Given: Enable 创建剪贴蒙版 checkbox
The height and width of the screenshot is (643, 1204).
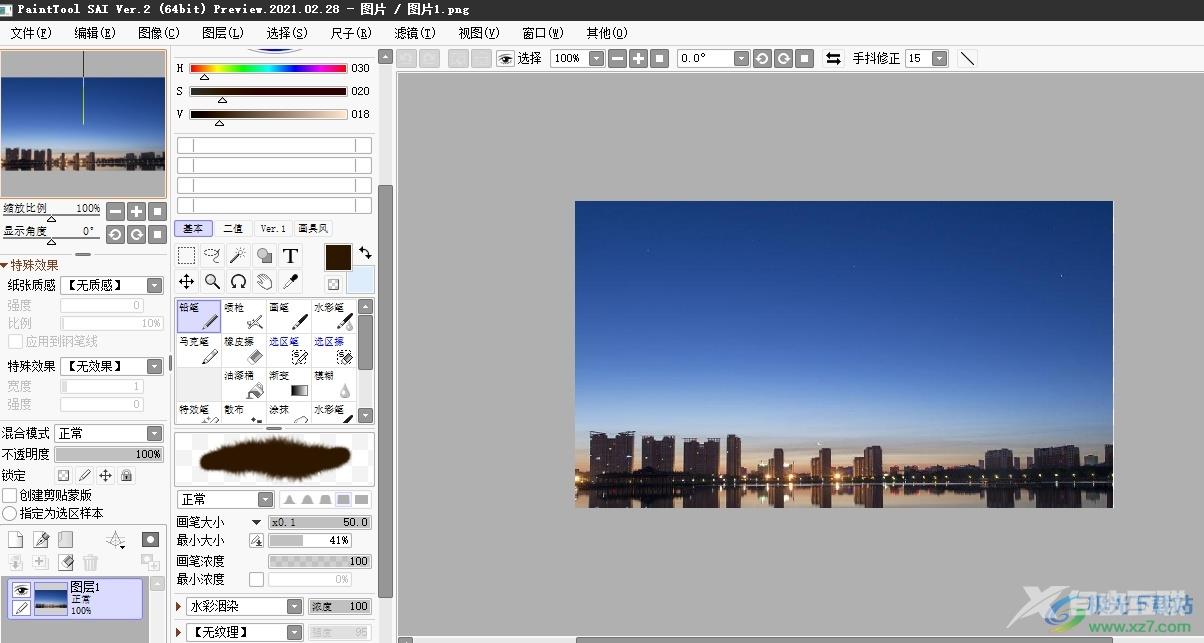Looking at the screenshot, I should [x=10, y=495].
